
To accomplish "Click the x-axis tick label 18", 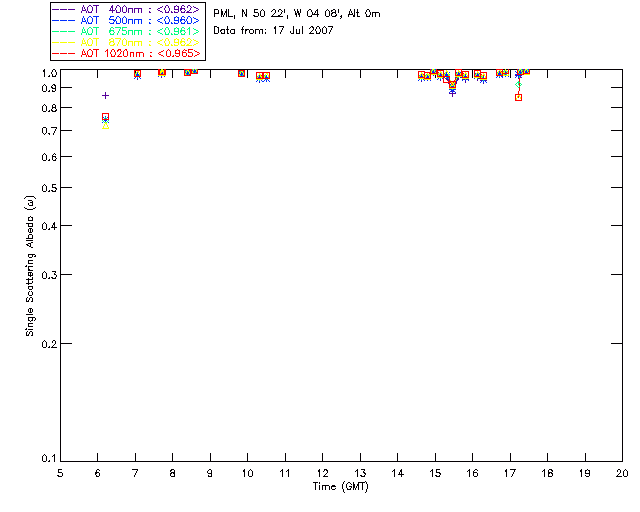I will [x=547, y=473].
